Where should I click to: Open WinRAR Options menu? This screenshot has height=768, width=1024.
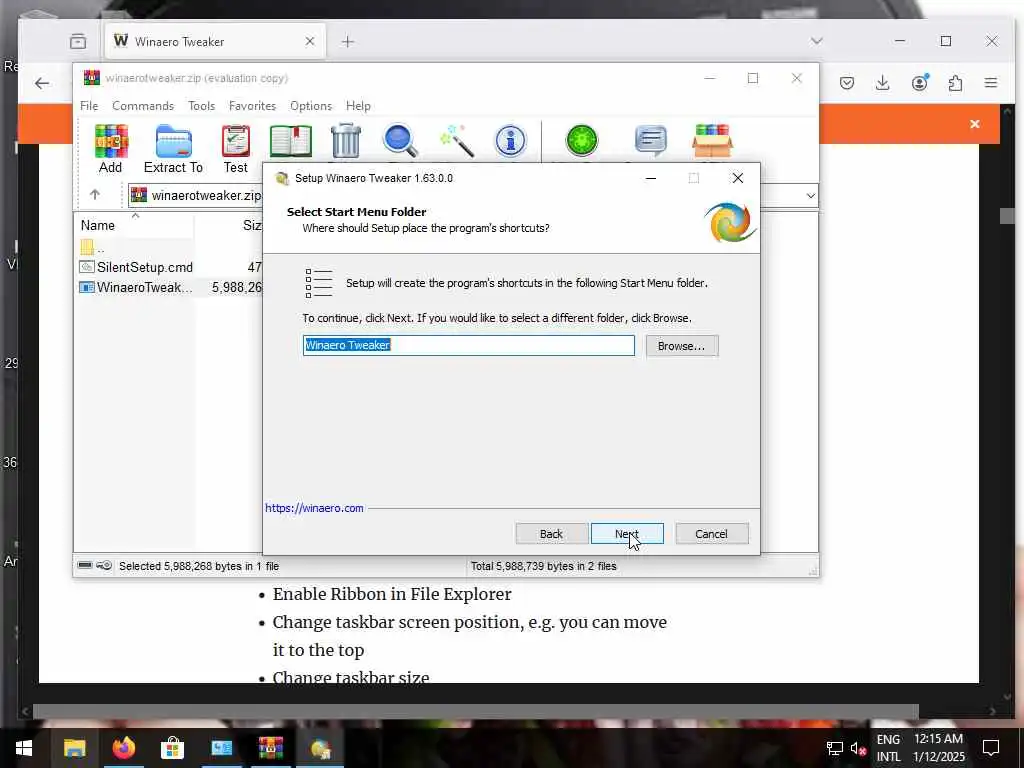[311, 106]
